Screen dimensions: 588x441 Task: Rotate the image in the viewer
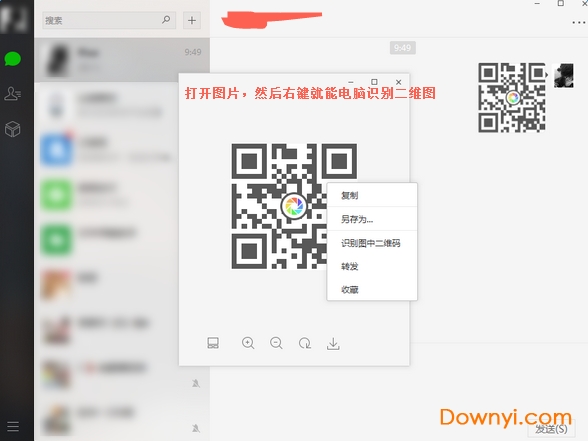(304, 343)
